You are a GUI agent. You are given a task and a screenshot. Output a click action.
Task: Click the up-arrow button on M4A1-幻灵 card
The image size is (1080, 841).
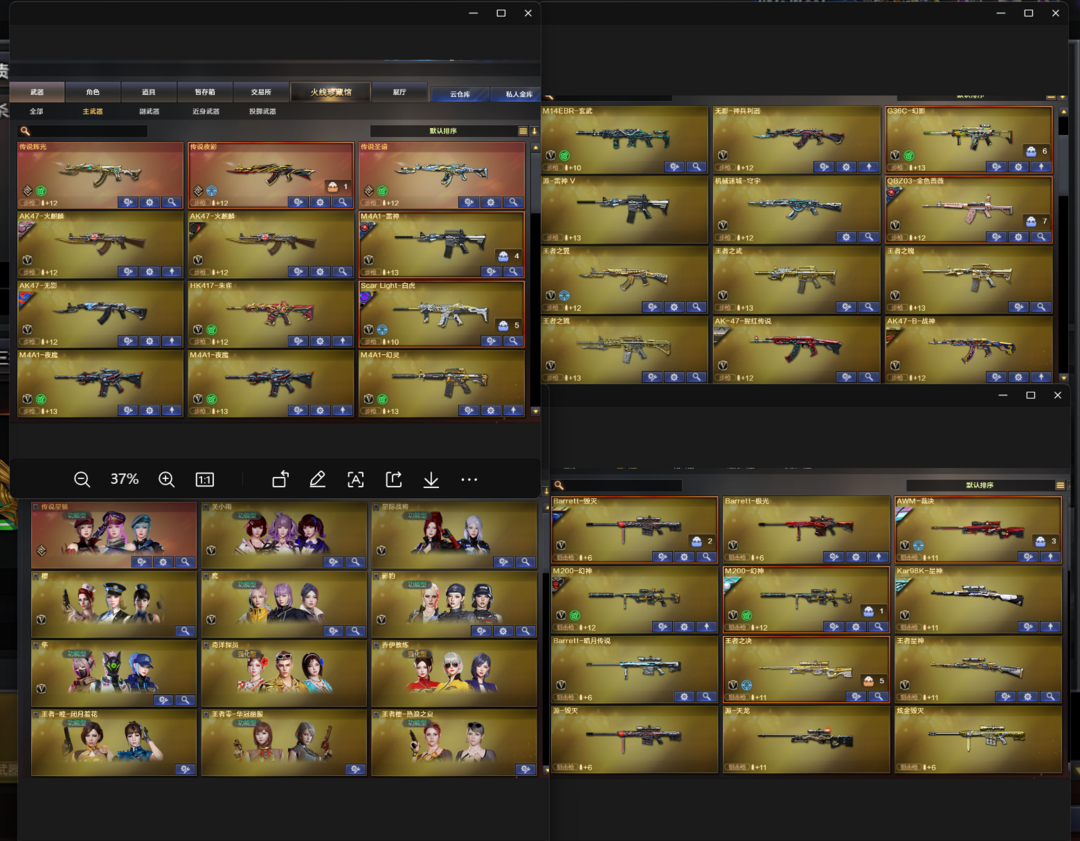513,411
